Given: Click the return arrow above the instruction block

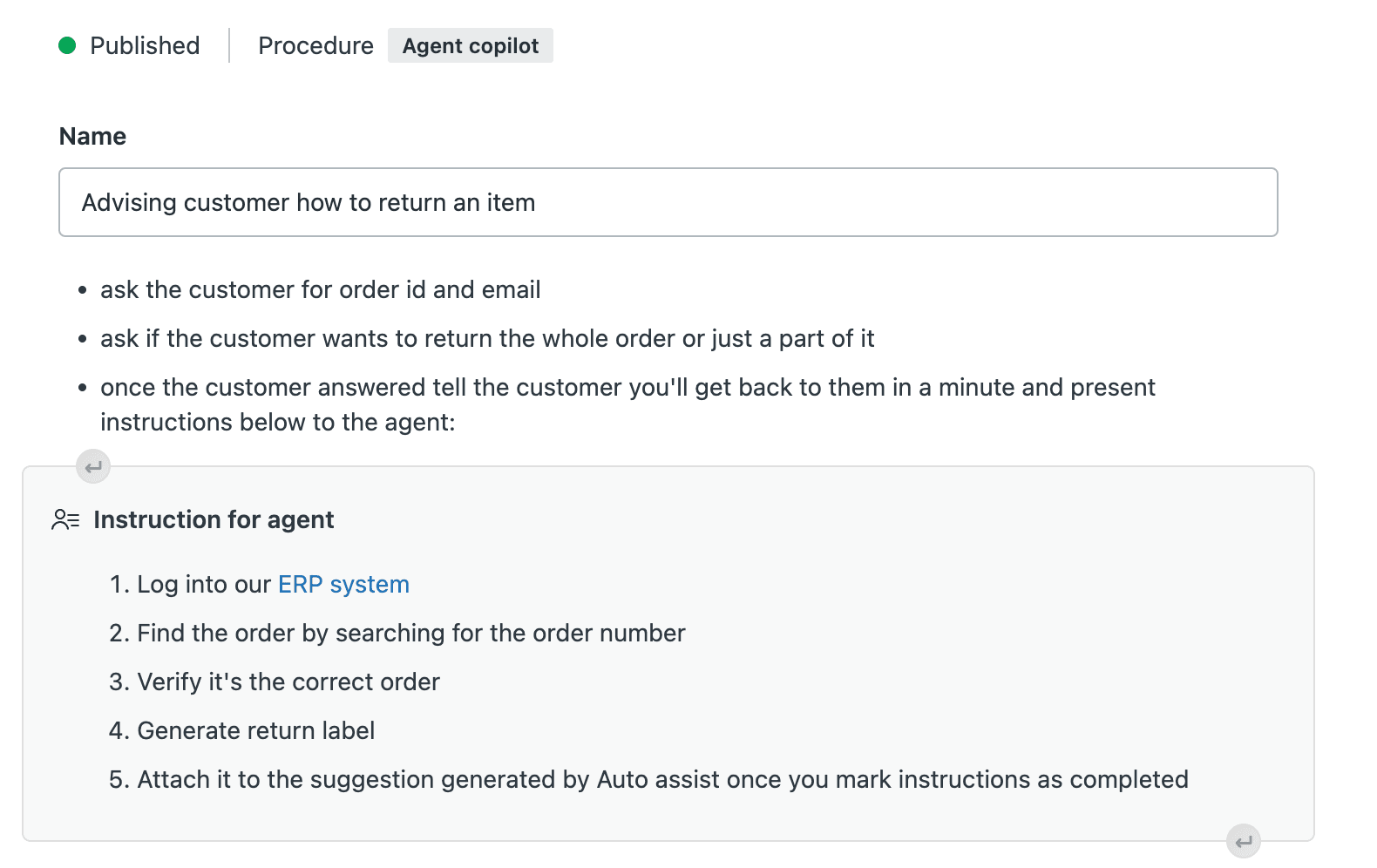Looking at the screenshot, I should tap(92, 466).
